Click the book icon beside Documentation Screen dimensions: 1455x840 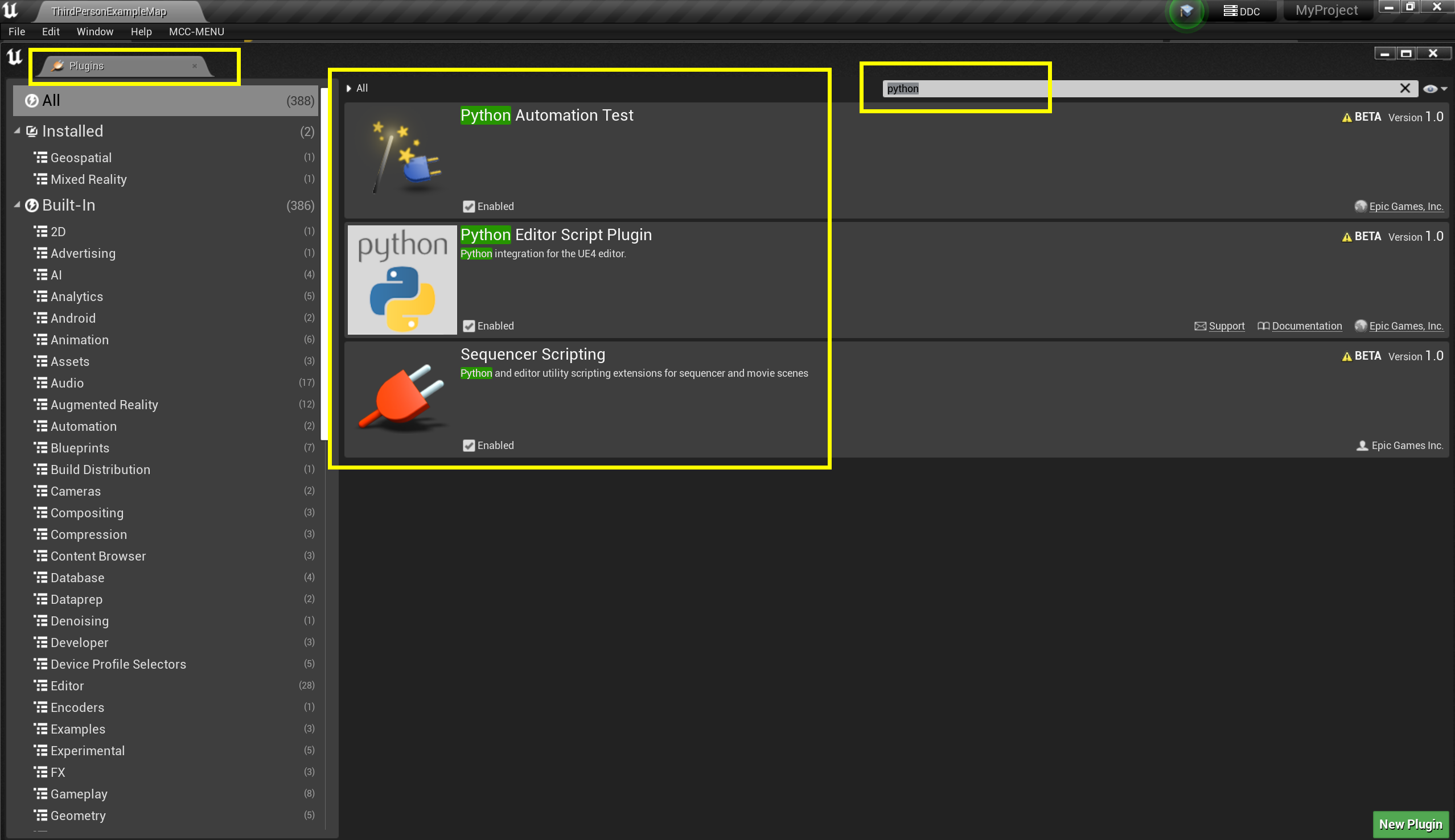click(1263, 326)
